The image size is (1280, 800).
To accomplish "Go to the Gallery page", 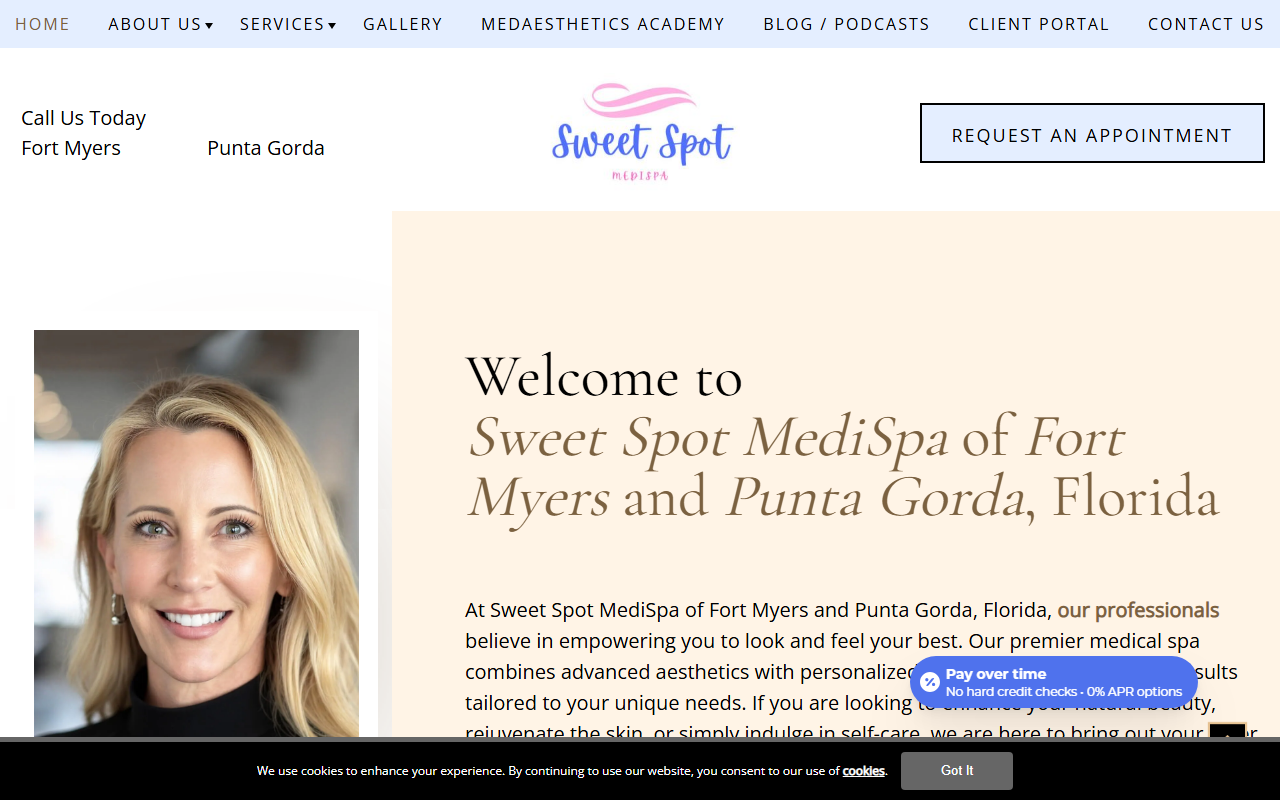I will 403,24.
